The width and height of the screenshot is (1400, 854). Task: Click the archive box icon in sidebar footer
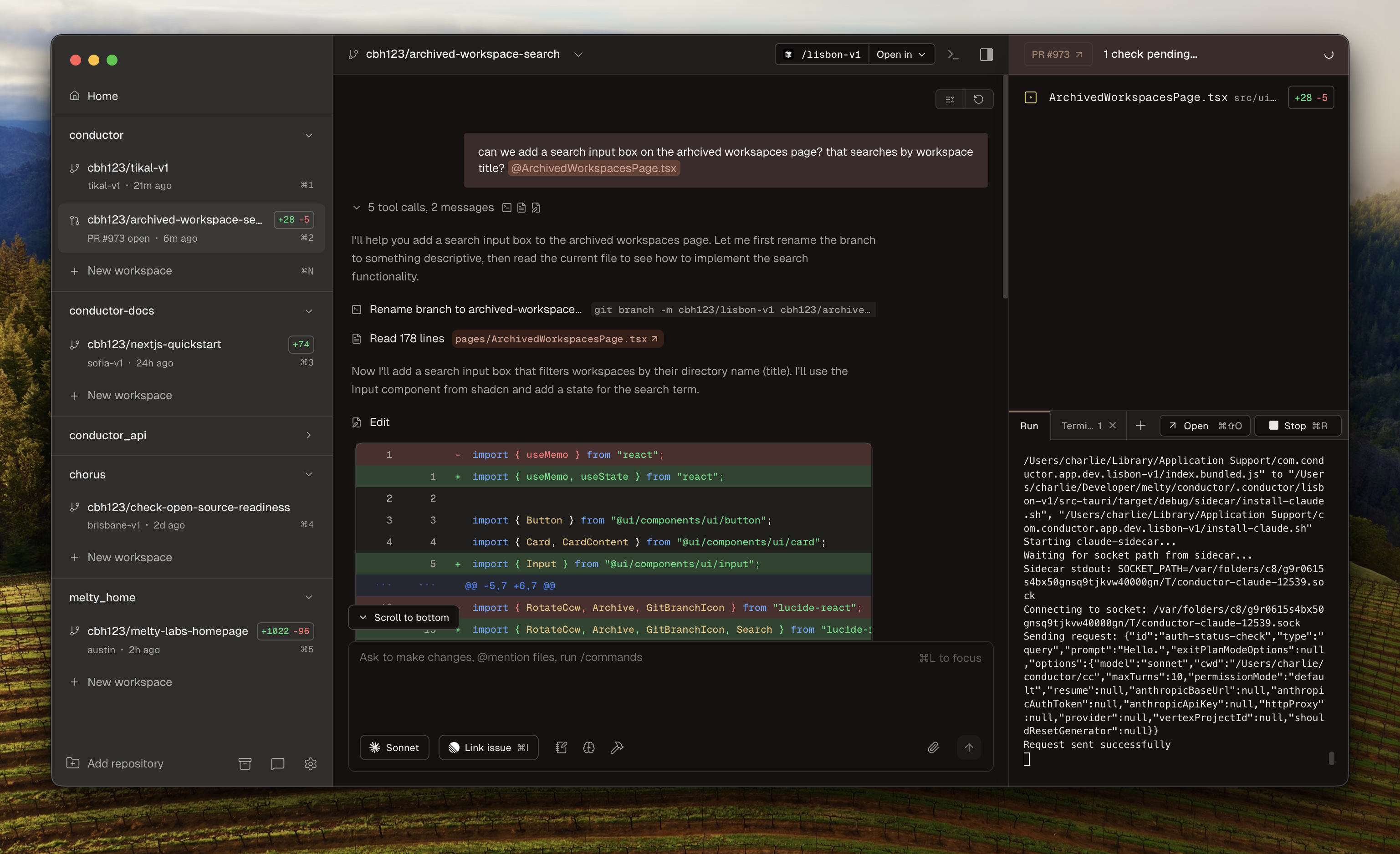245,764
